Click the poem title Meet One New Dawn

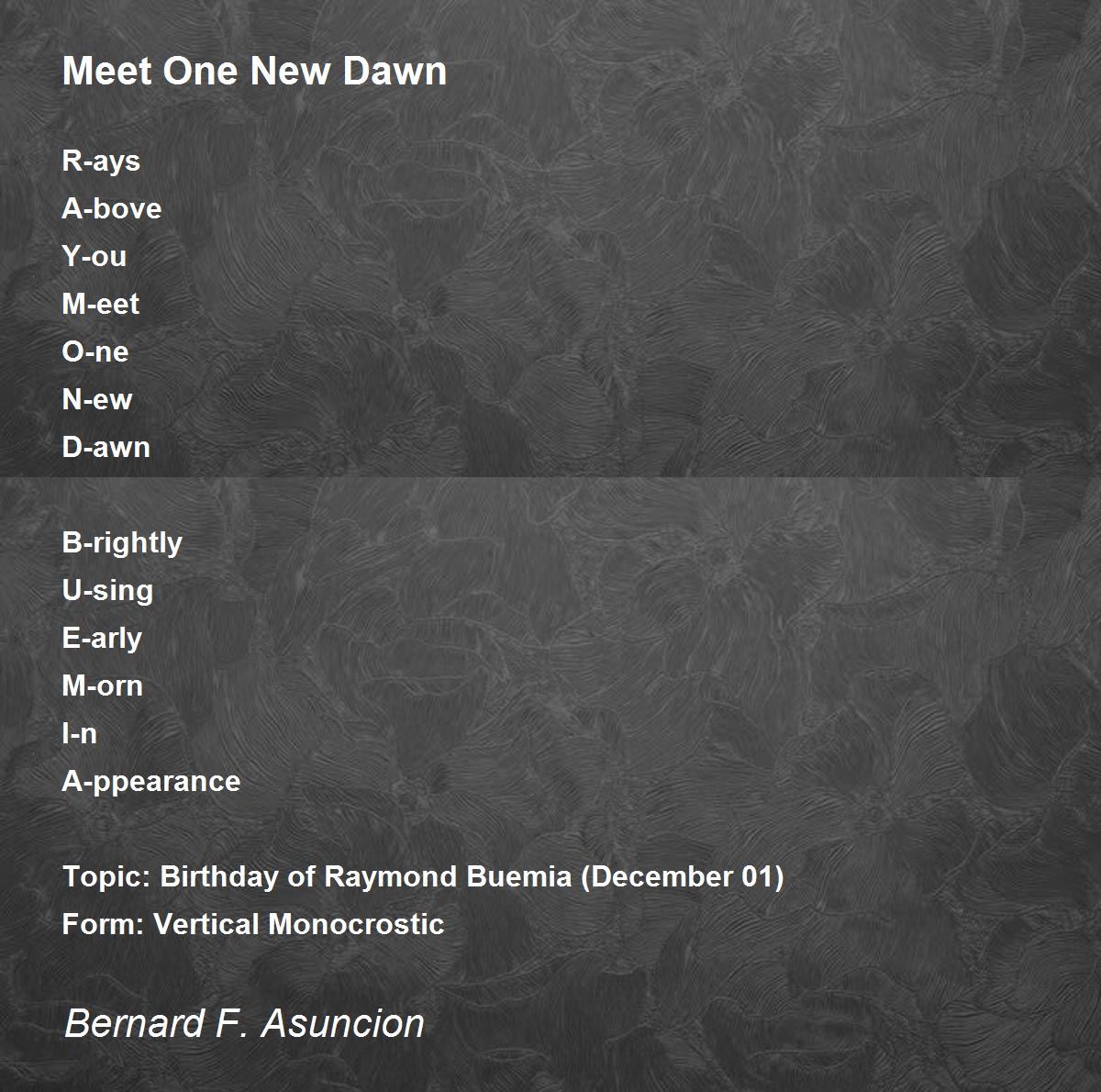(254, 72)
